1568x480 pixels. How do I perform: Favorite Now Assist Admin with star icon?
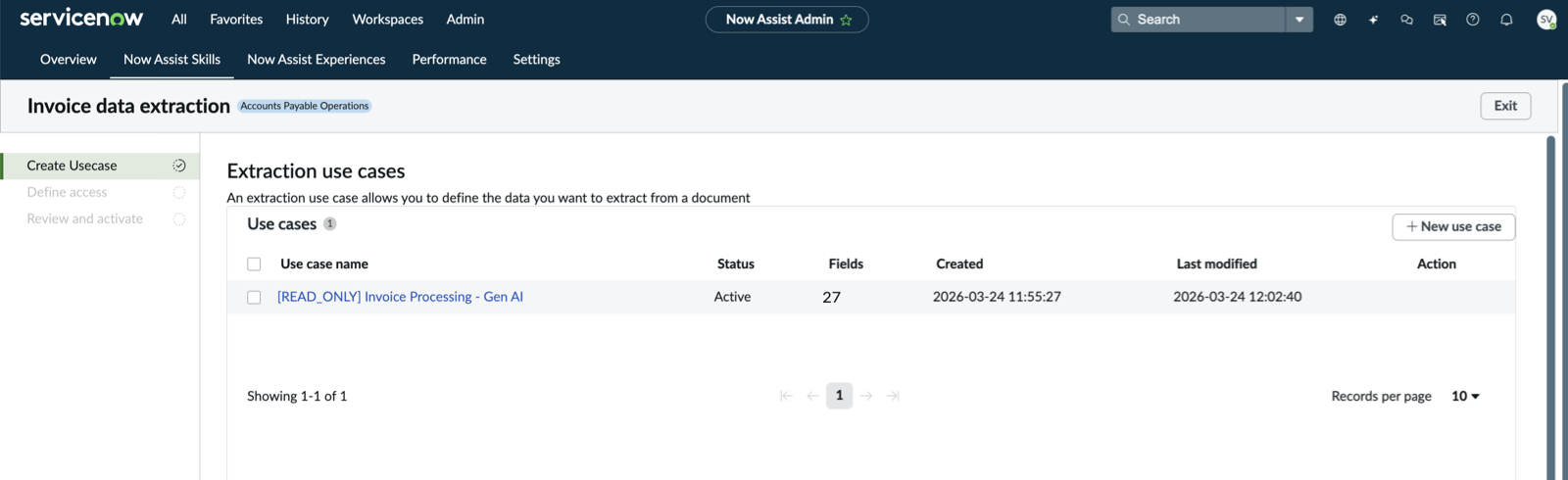(x=846, y=20)
